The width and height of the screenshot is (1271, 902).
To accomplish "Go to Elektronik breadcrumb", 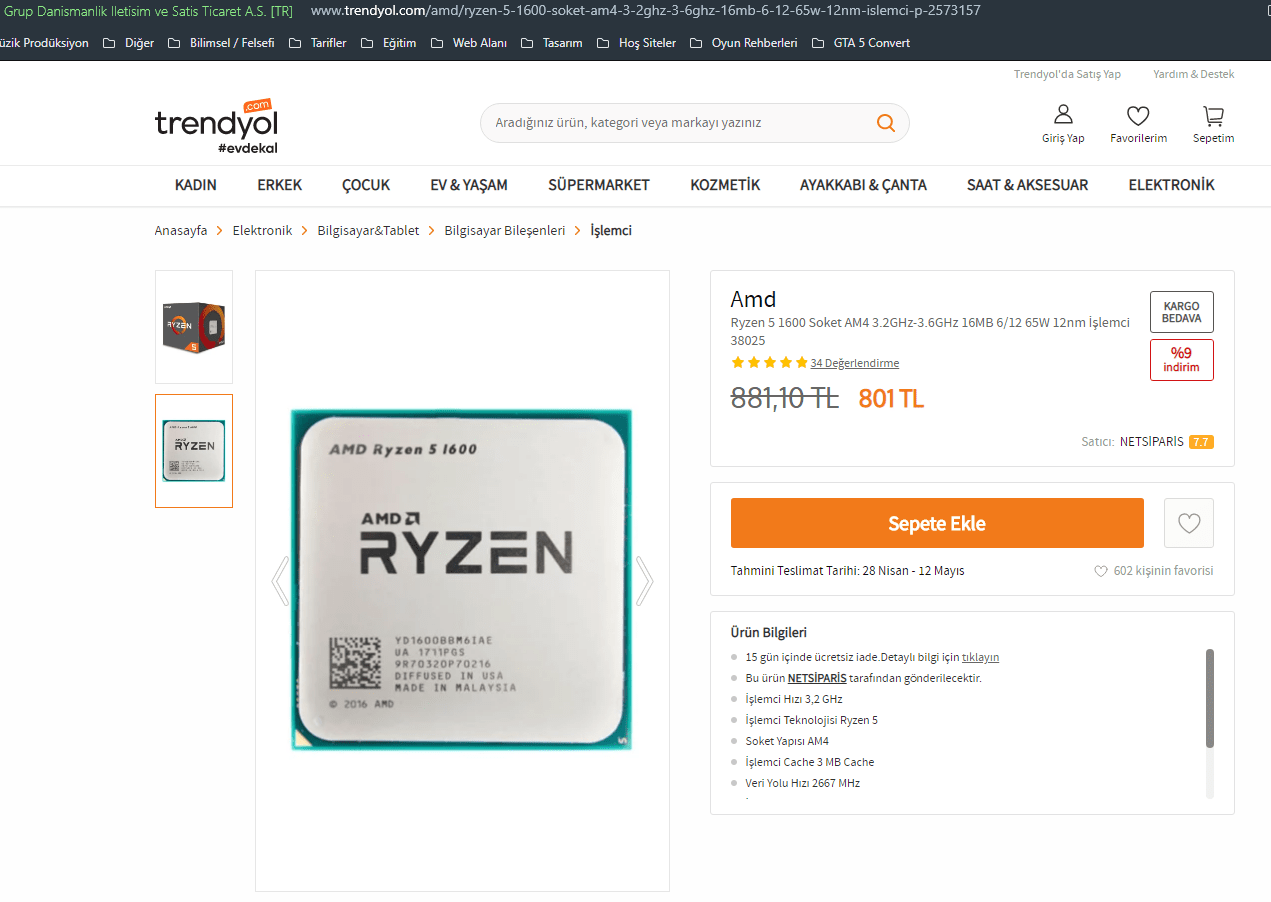I will pyautogui.click(x=262, y=231).
